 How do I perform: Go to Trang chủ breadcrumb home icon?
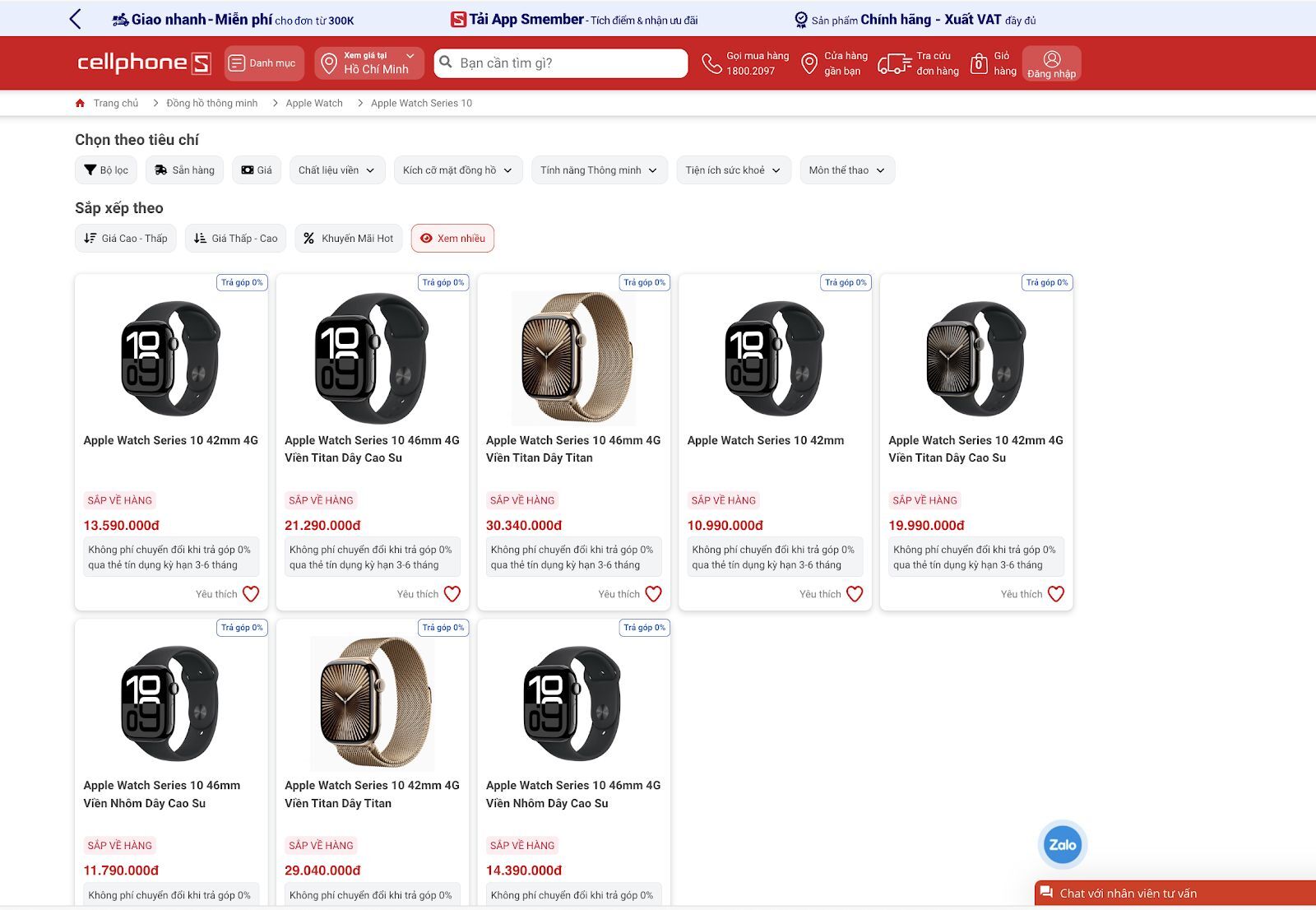[x=80, y=103]
